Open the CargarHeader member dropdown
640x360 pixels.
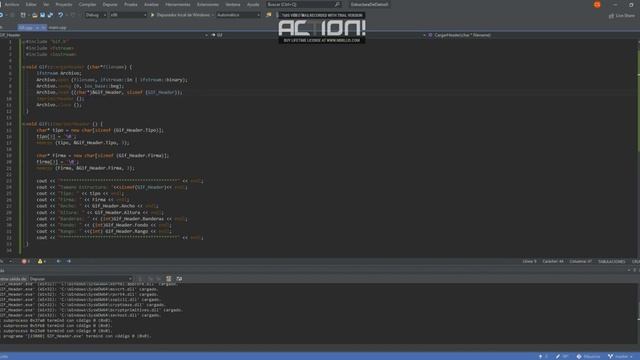click(533, 35)
